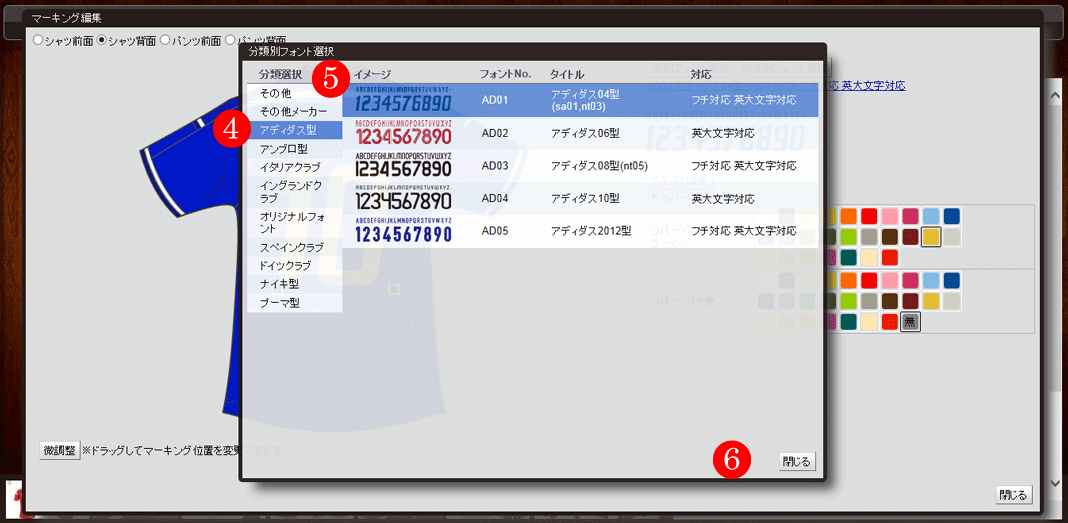
Task: Select the プーマ型 category
Action: (x=294, y=302)
